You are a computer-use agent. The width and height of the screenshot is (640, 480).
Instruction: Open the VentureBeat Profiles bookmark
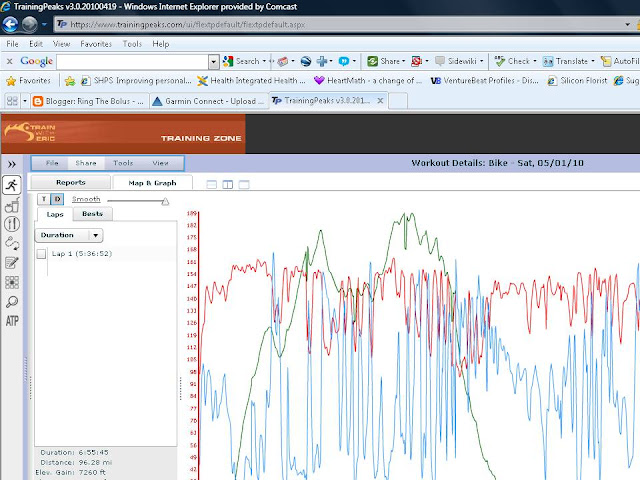pos(484,80)
